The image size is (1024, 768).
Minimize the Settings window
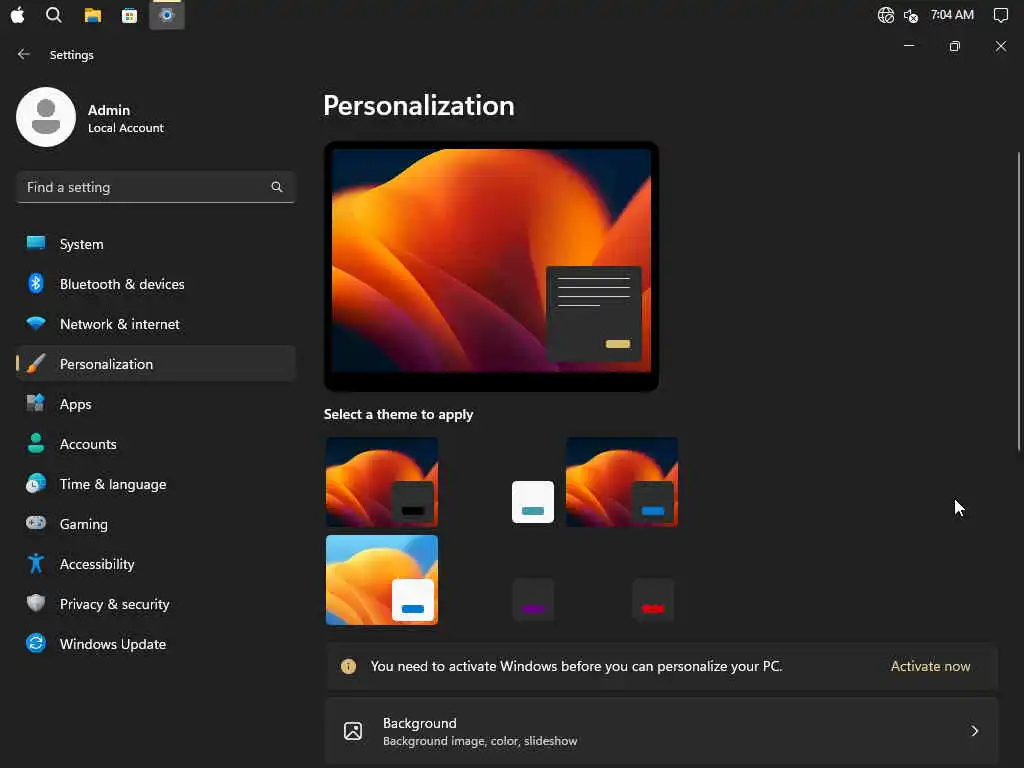coord(909,46)
